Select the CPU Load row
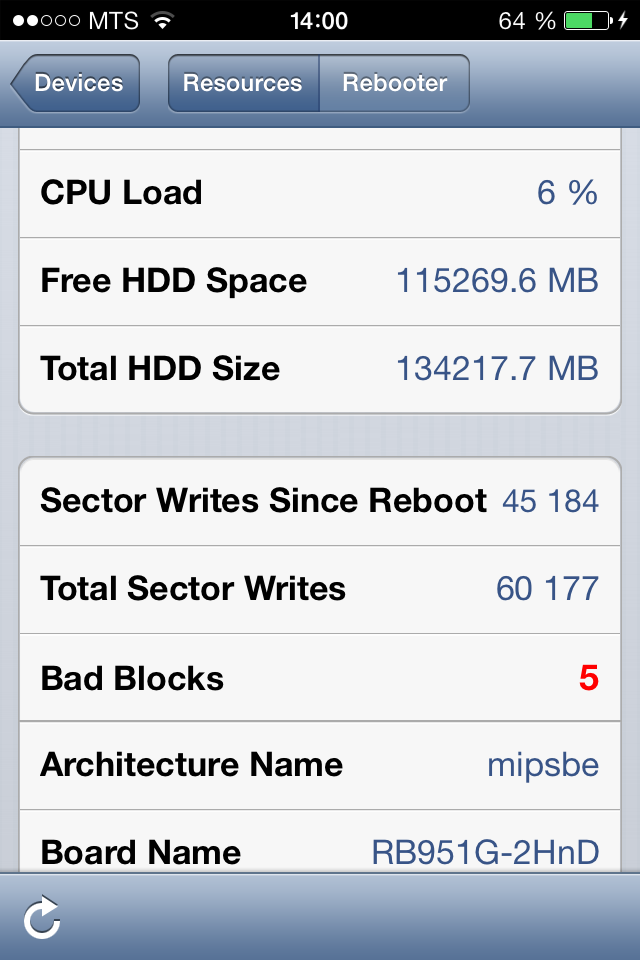This screenshot has height=960, width=640. 320,193
